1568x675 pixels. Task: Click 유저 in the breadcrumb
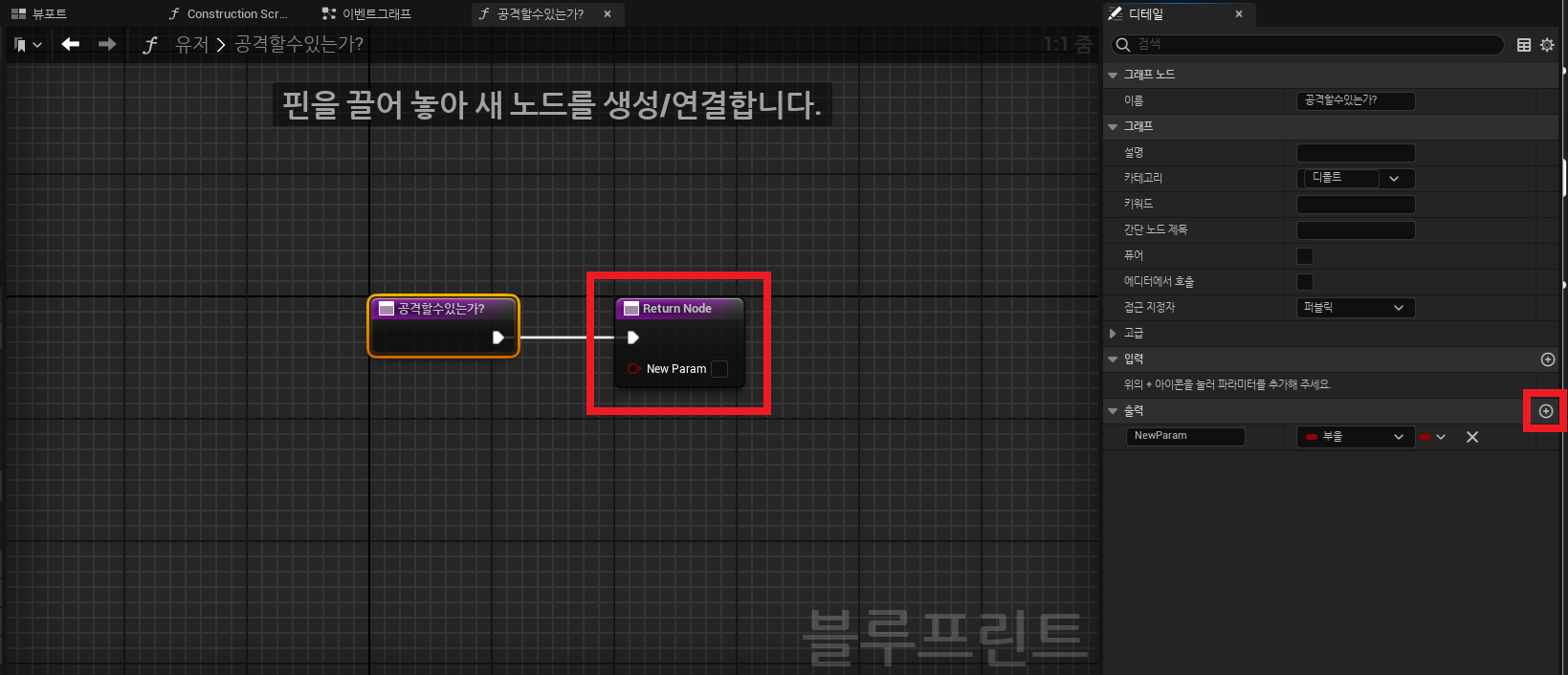click(x=191, y=44)
